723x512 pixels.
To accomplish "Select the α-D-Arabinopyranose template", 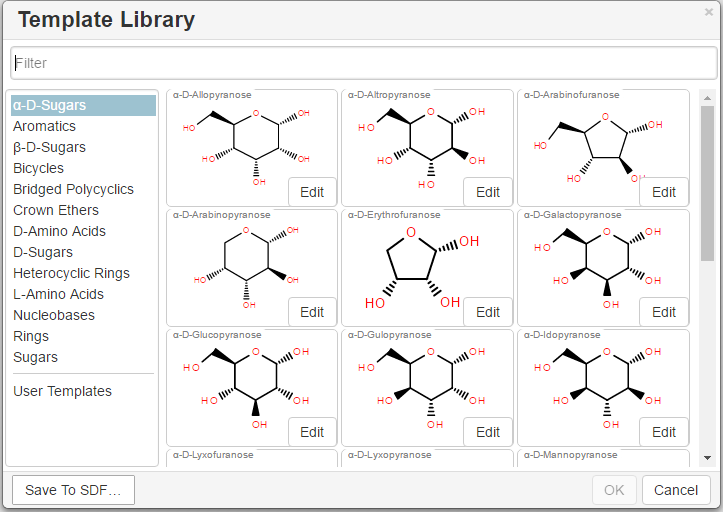I will 240,260.
